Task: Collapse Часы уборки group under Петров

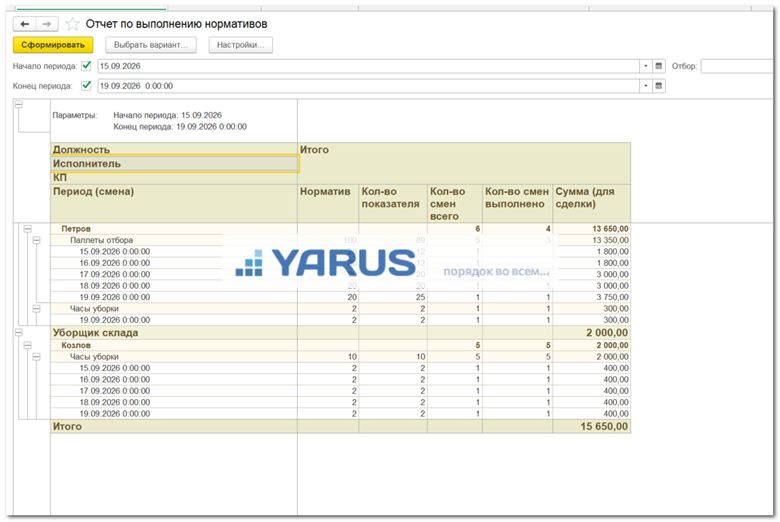Action: click(x=36, y=309)
